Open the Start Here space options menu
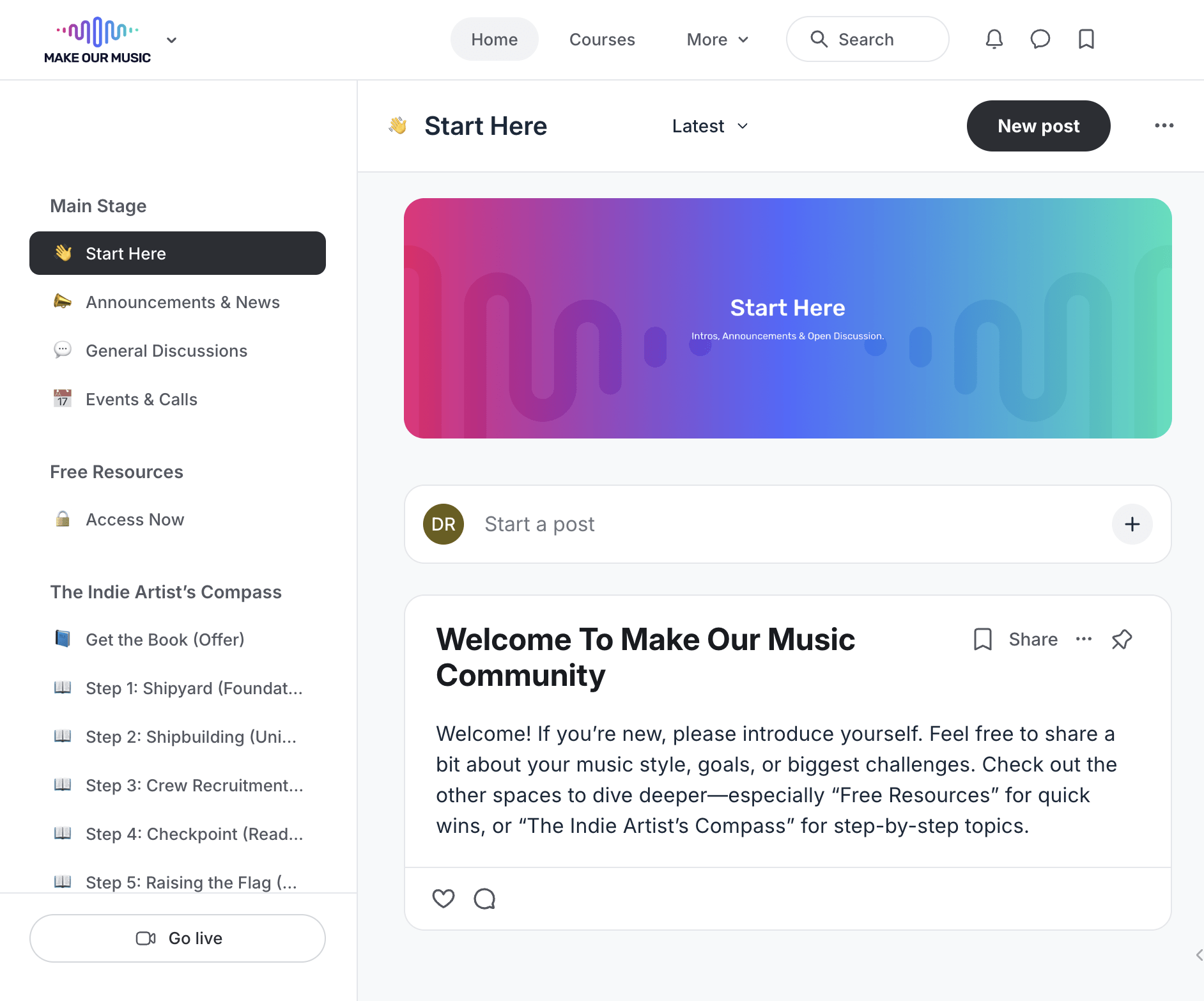This screenshot has height=1001, width=1204. tap(1164, 125)
